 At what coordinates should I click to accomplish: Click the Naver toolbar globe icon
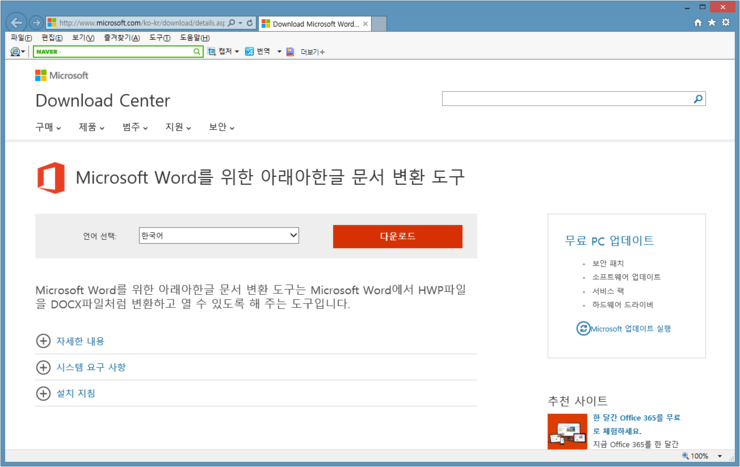click(x=15, y=51)
